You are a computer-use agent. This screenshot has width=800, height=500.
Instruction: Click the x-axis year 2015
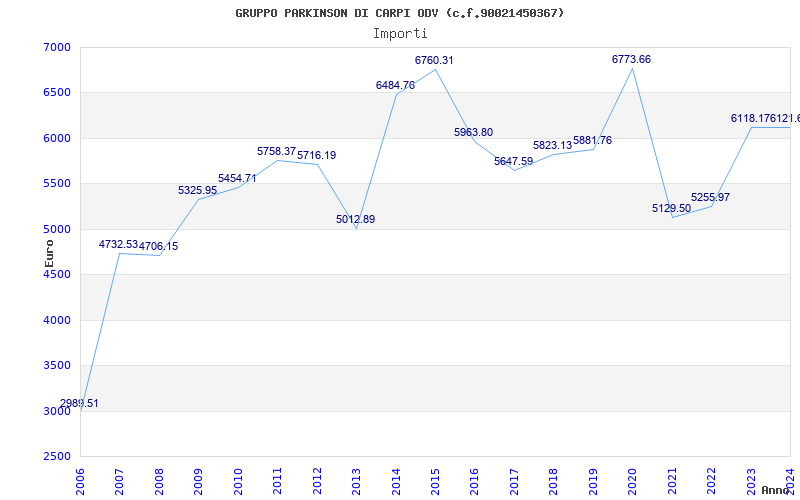pyautogui.click(x=435, y=483)
